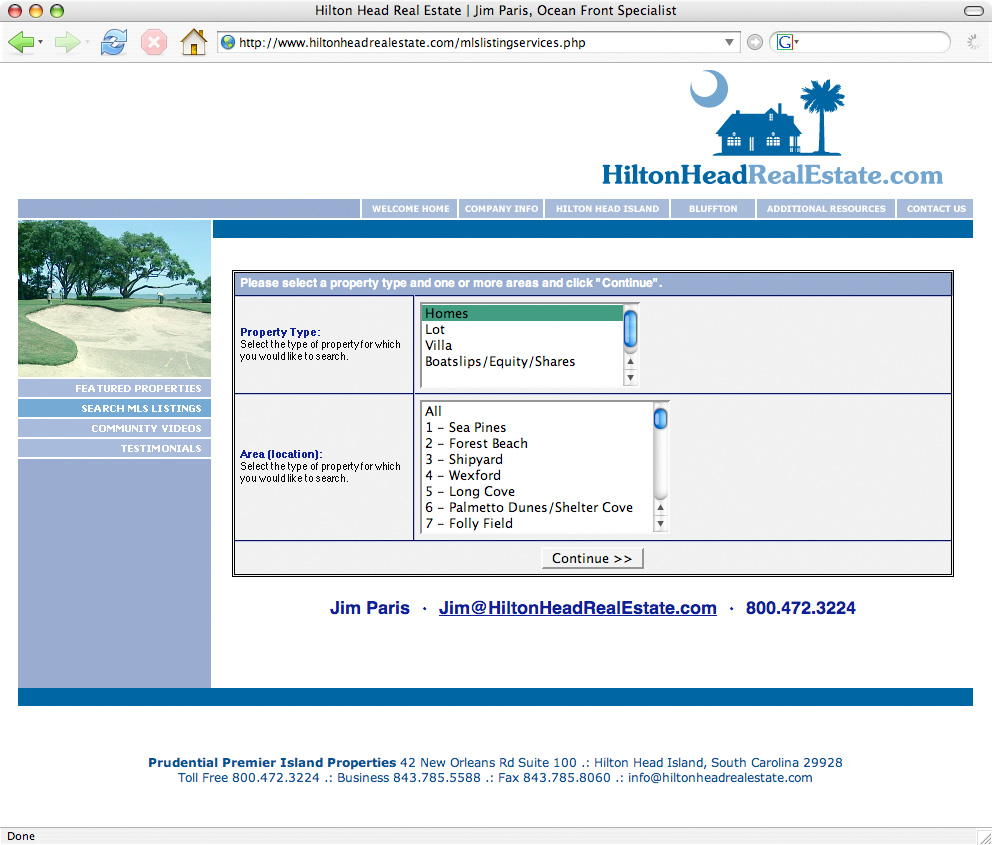Click the golf course photo thumbnail

115,299
